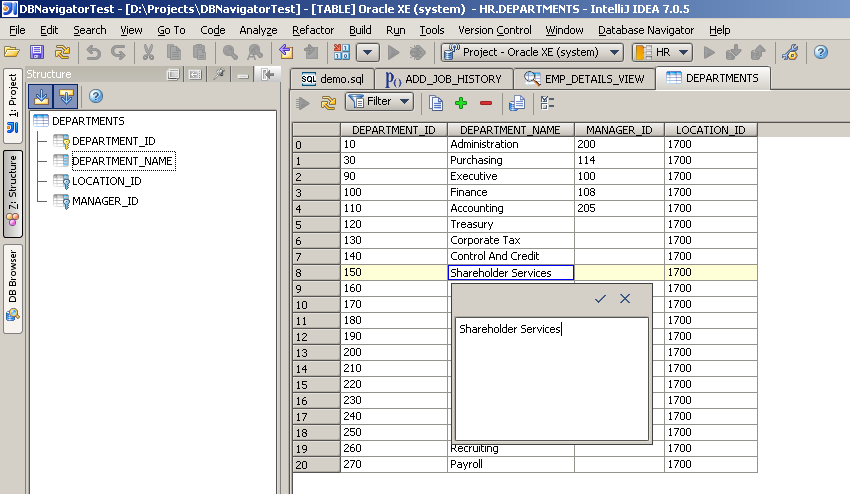The height and width of the screenshot is (494, 850).
Task: Open the Analyze menu
Action: (x=258, y=30)
